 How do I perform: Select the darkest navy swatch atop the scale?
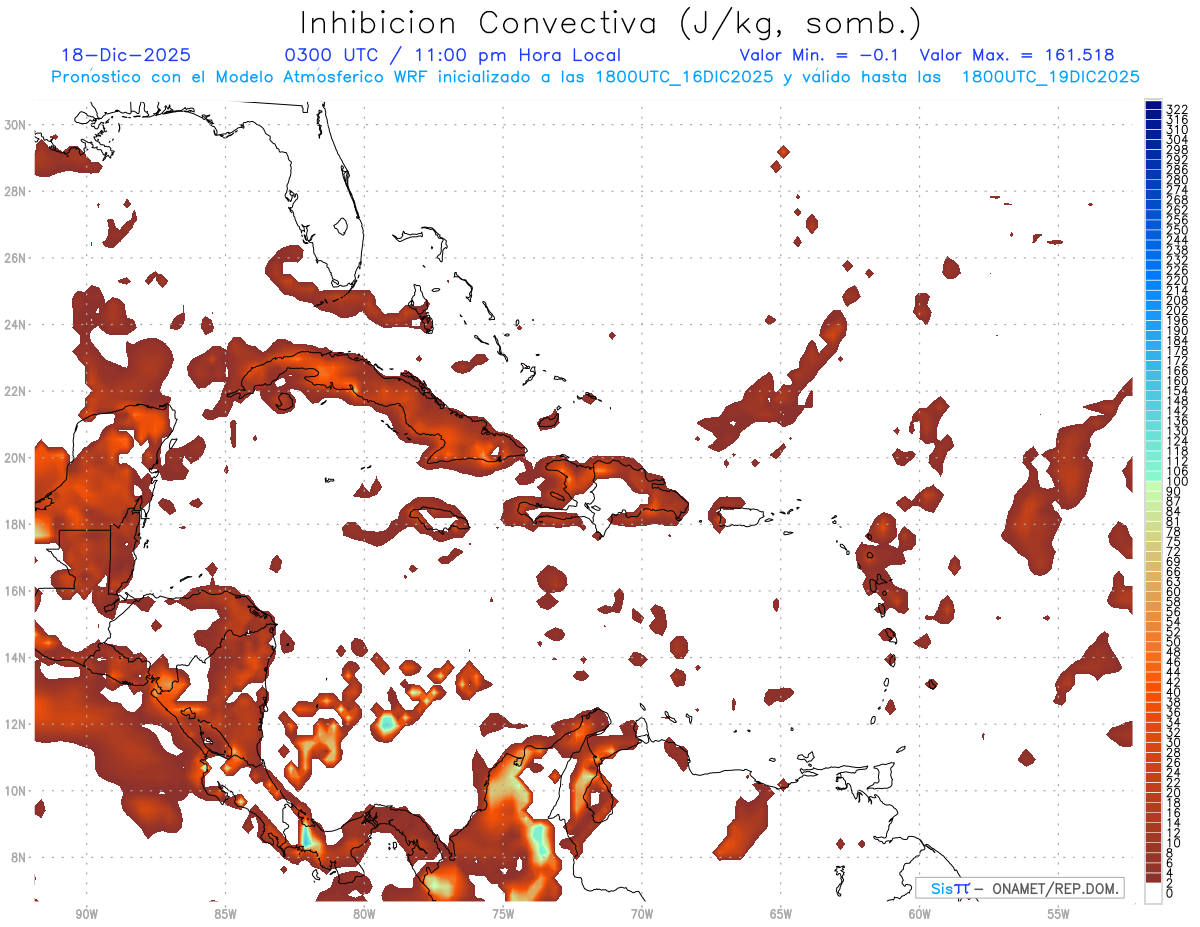tap(1153, 106)
